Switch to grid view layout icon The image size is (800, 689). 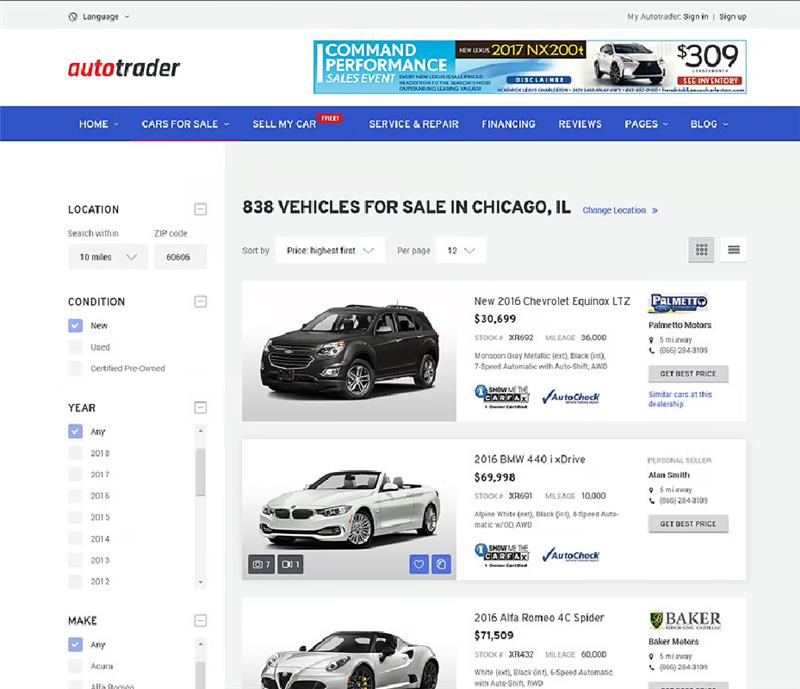(x=701, y=250)
